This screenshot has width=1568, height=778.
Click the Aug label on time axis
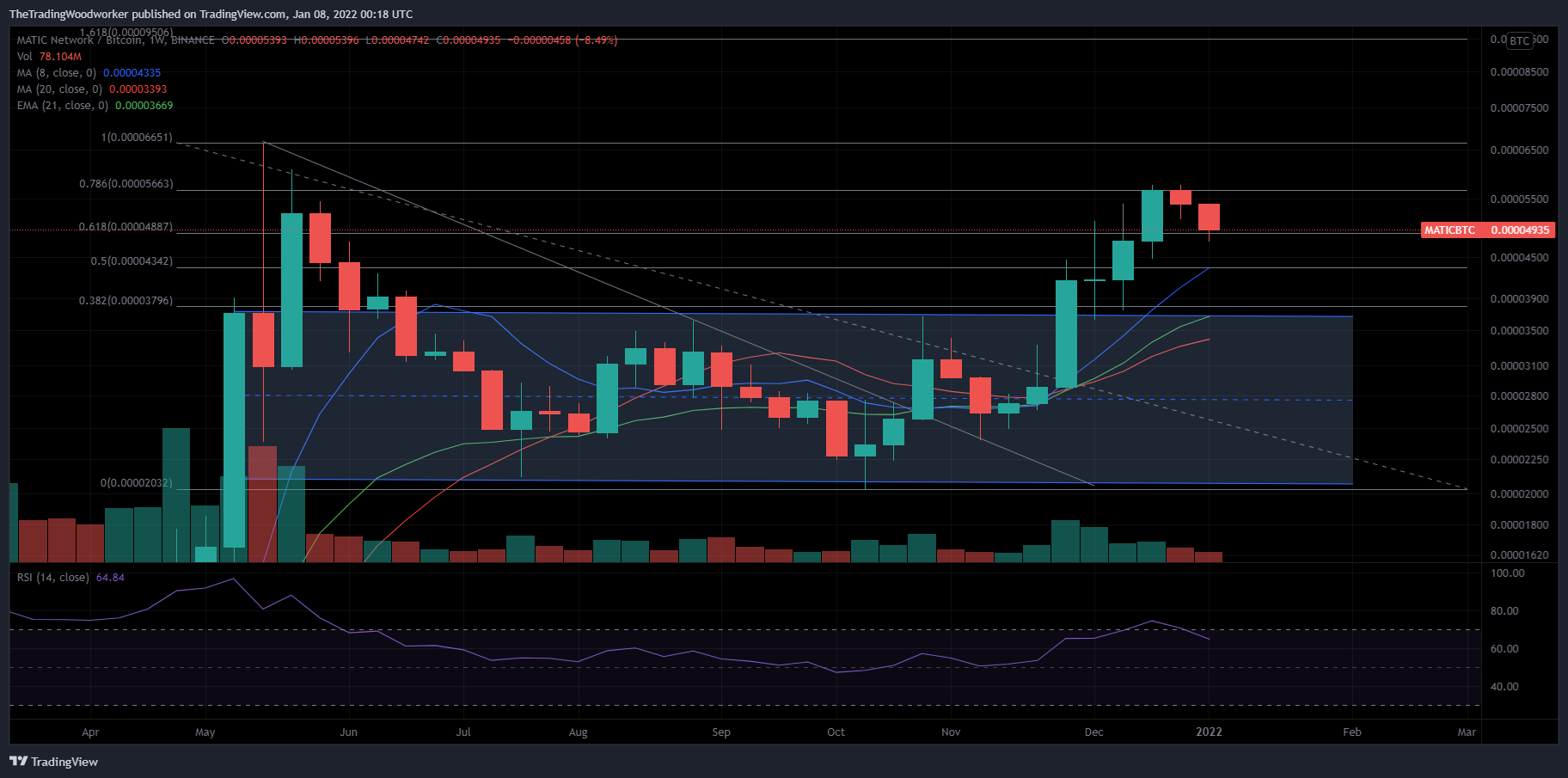click(x=579, y=732)
